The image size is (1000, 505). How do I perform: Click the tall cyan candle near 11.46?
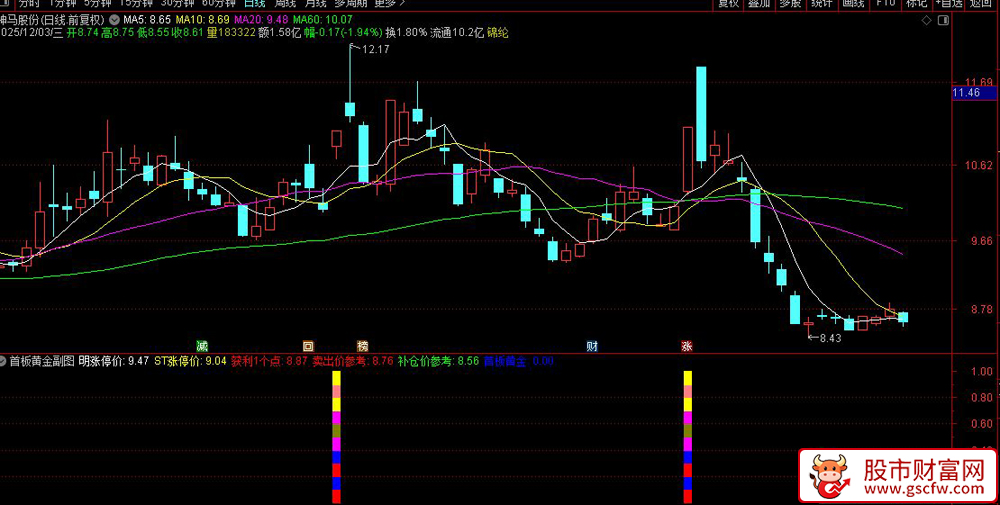coord(701,113)
